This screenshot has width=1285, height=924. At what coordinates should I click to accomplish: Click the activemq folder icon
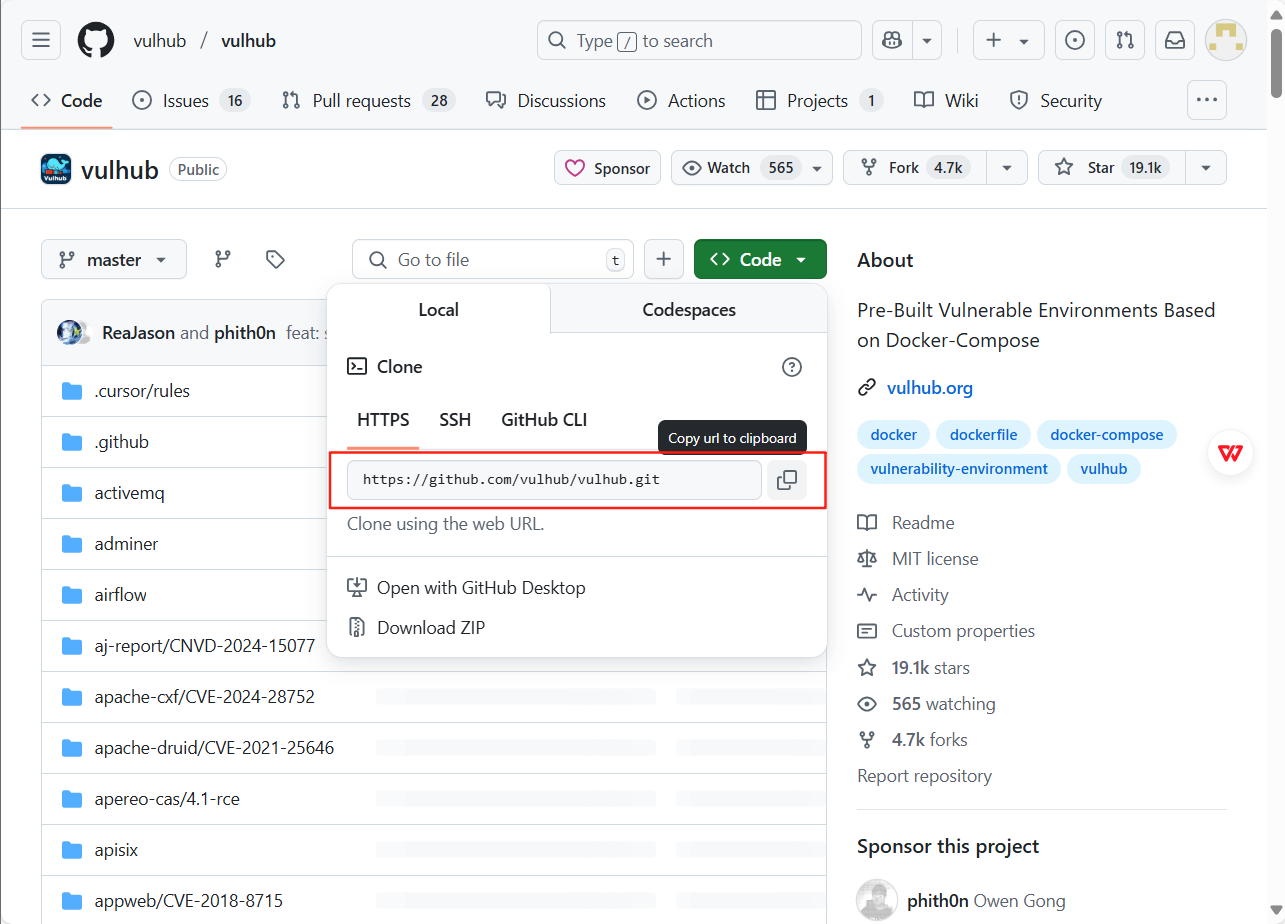[x=72, y=493]
